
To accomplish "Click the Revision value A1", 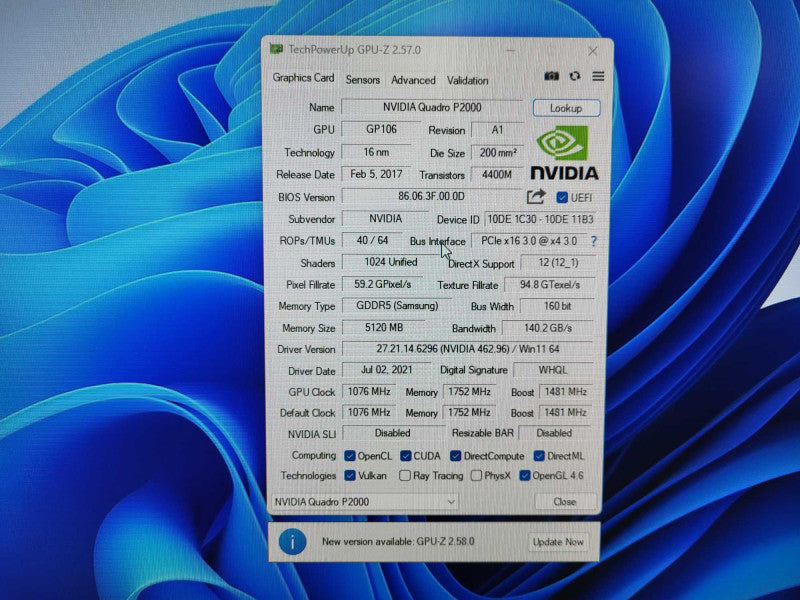I will point(497,130).
